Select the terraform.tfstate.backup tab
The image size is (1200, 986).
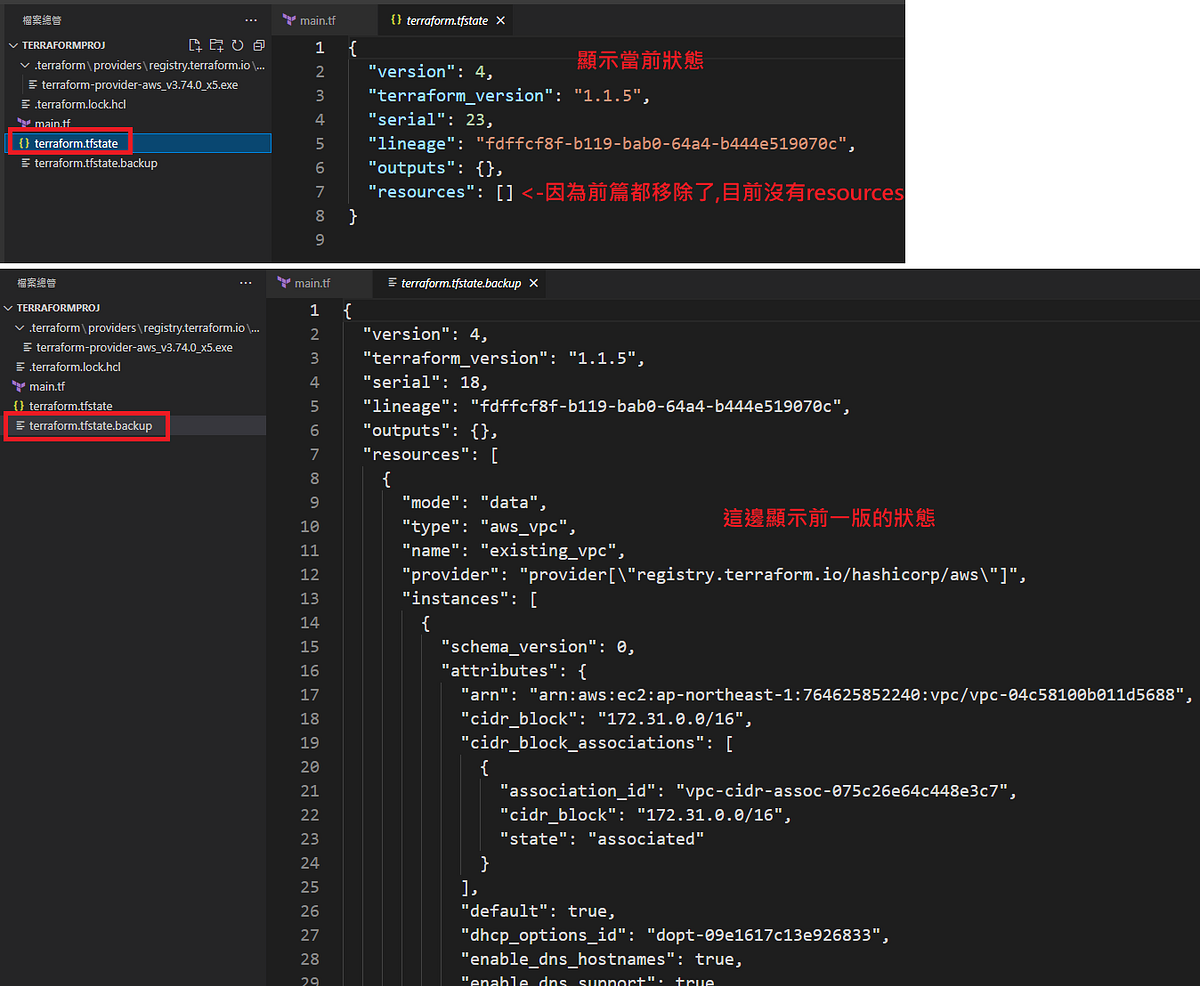[x=455, y=283]
